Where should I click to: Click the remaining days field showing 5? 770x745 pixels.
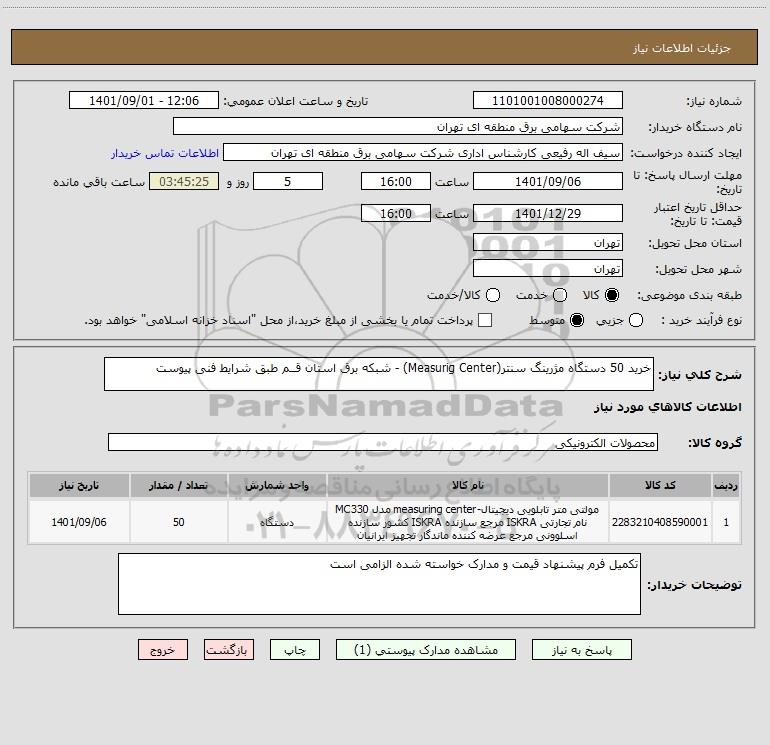click(288, 181)
